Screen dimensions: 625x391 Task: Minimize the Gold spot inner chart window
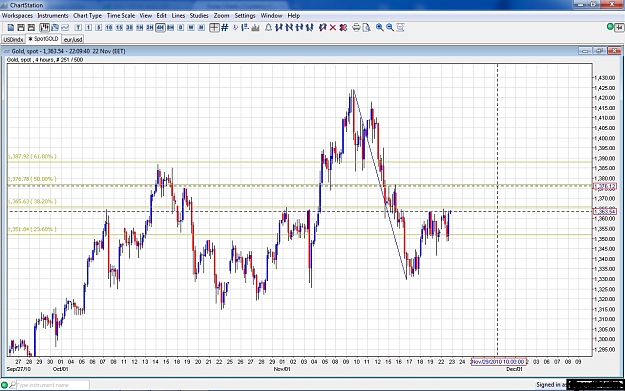point(585,51)
